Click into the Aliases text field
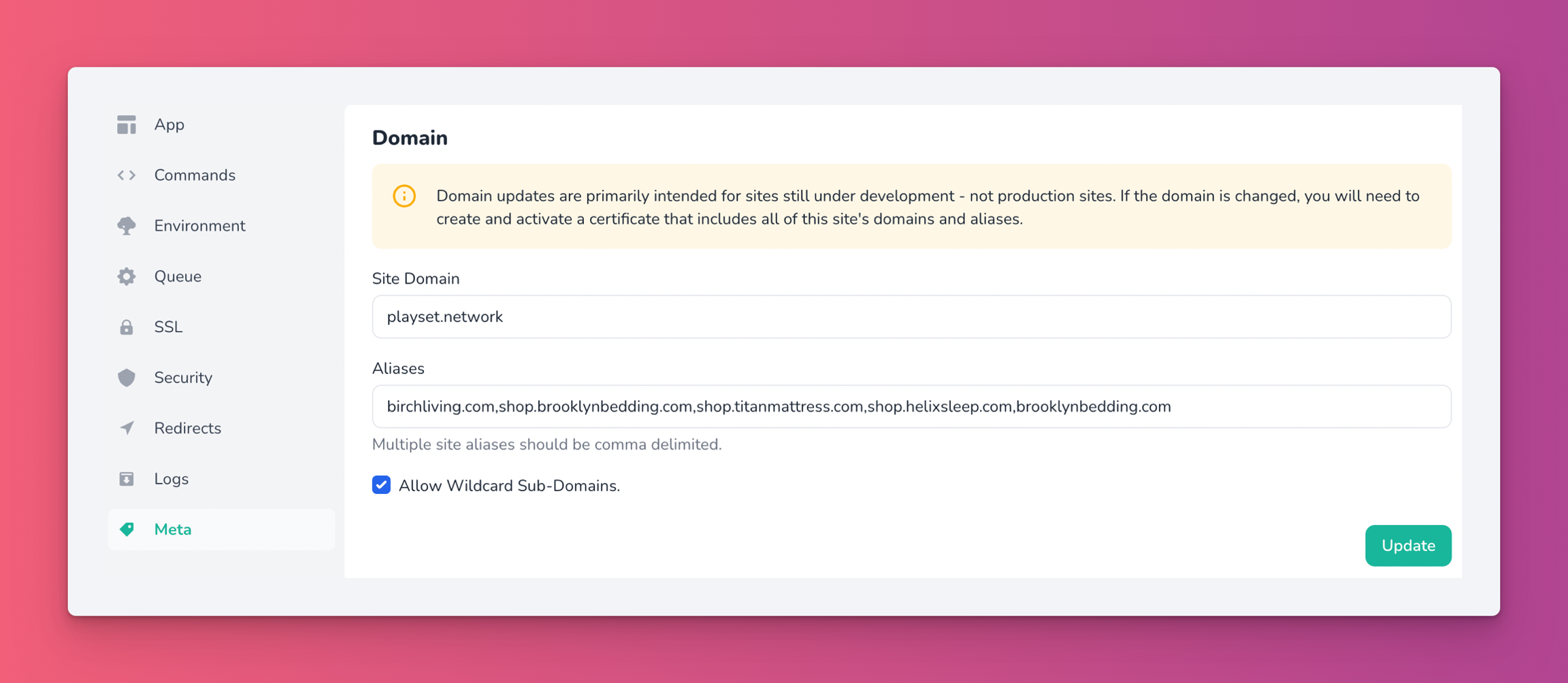 pos(911,407)
